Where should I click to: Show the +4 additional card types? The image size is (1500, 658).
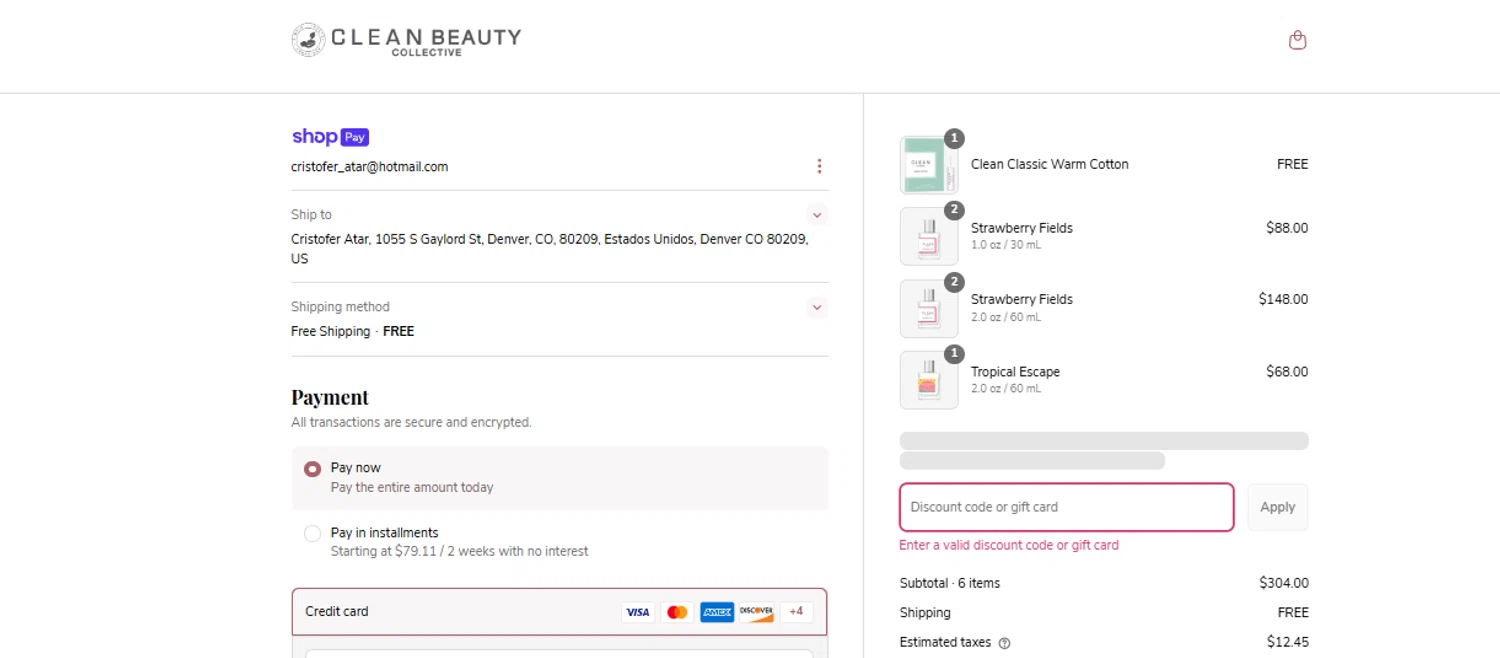(796, 612)
